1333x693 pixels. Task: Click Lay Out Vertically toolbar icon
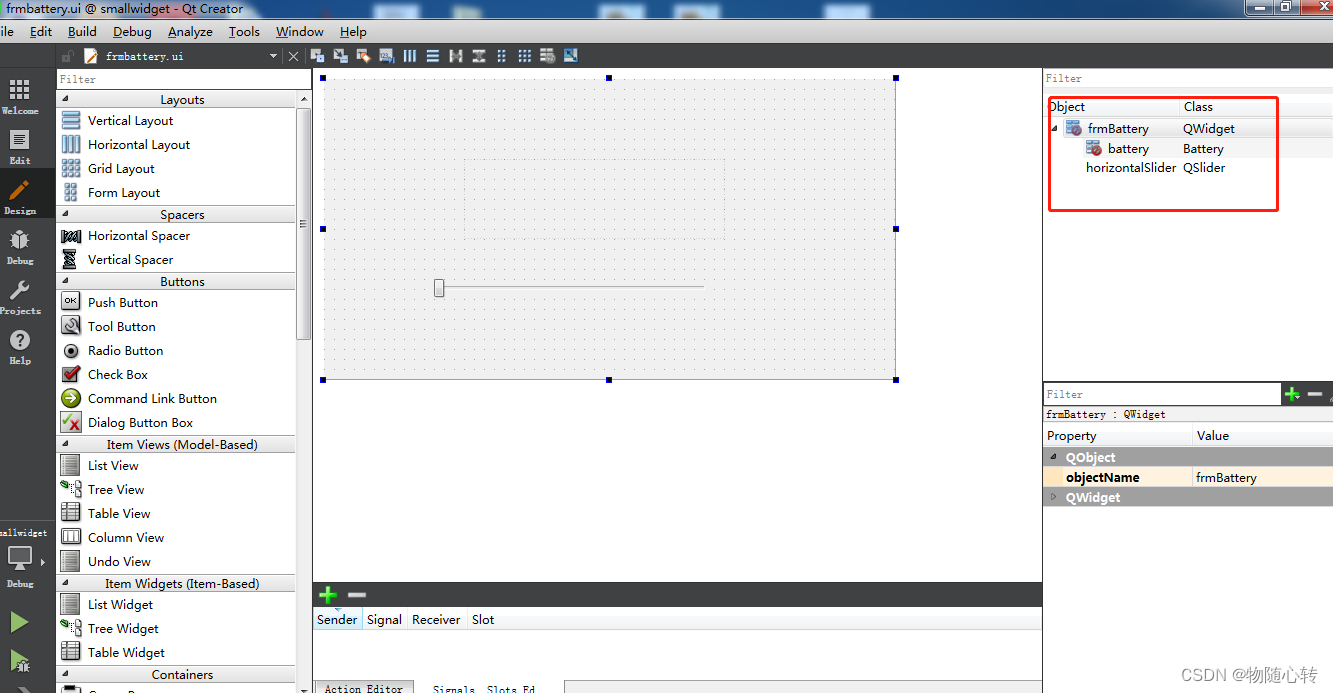pyautogui.click(x=433, y=56)
